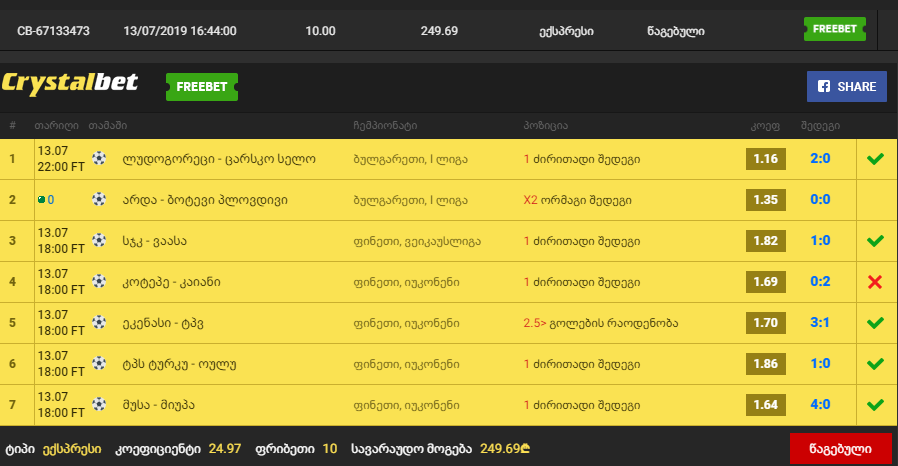Click the payout value 249.69 in top row
The image size is (898, 466).
tap(439, 31)
